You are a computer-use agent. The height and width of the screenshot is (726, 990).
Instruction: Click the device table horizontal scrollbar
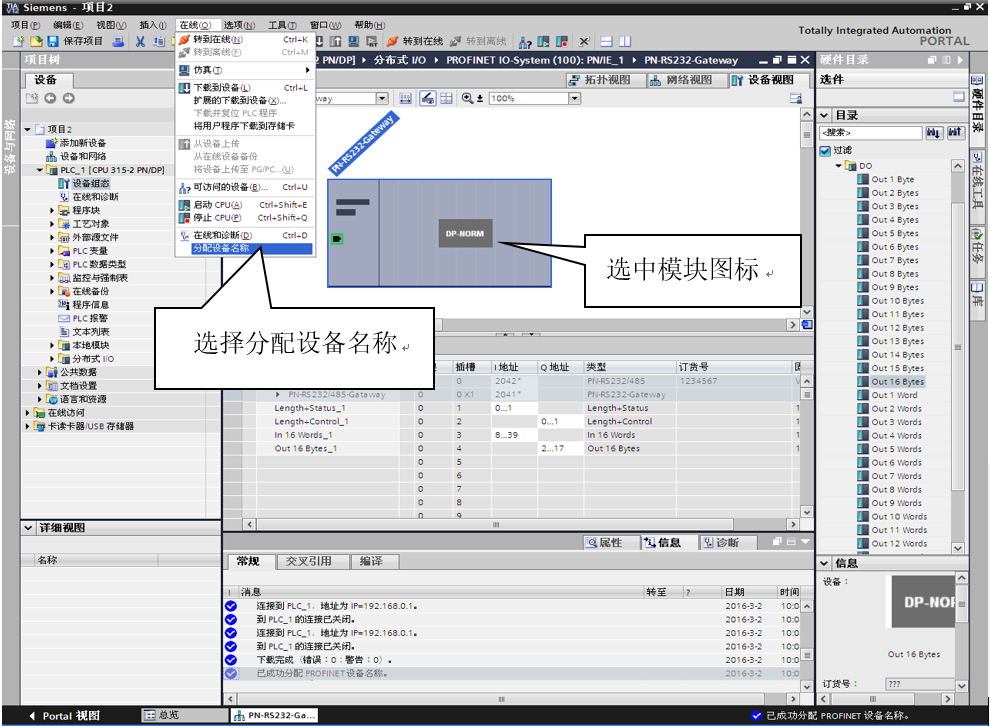point(522,525)
